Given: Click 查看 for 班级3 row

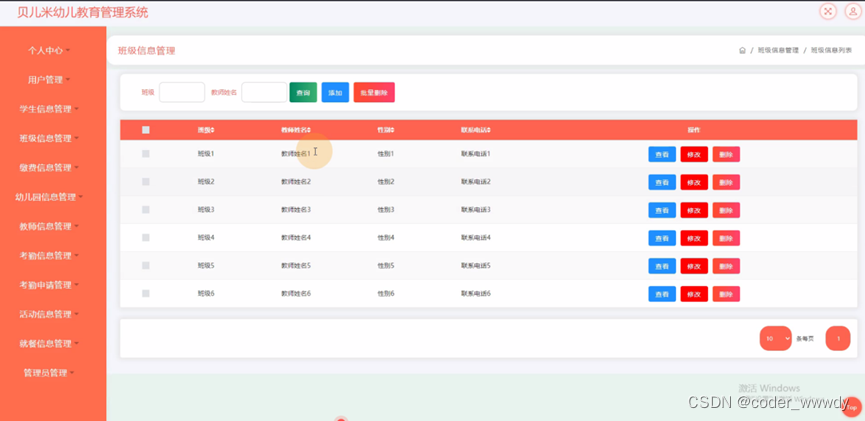Looking at the screenshot, I should pyautogui.click(x=662, y=210).
